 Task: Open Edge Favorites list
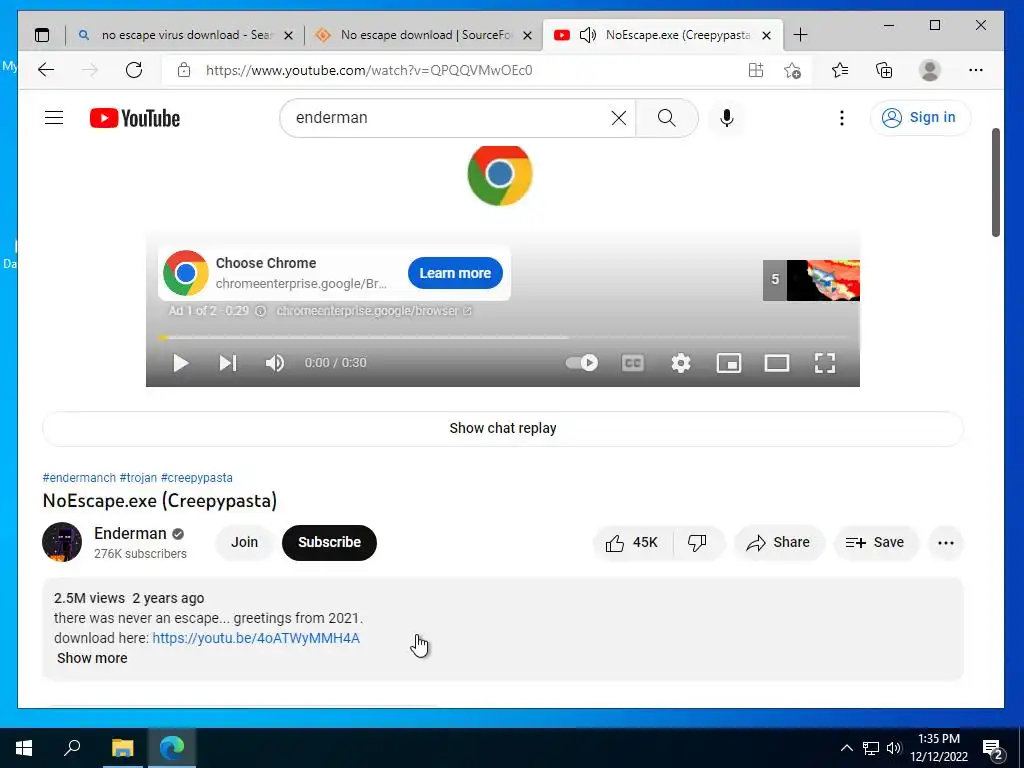tap(840, 70)
